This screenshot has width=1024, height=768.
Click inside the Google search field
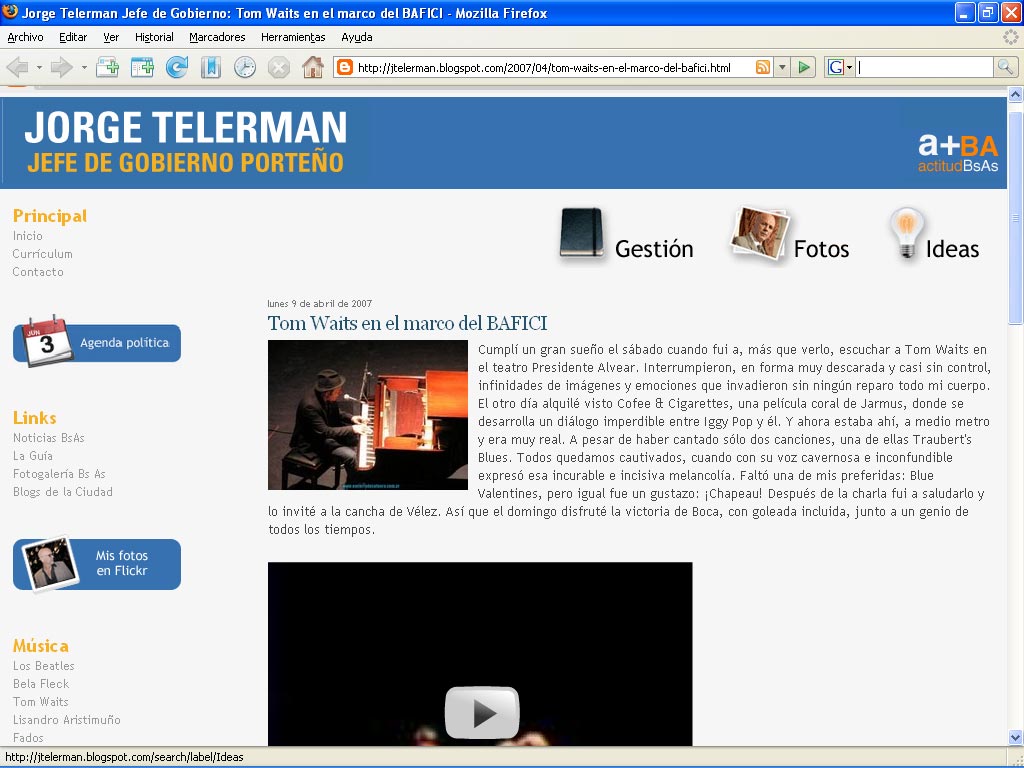925,67
